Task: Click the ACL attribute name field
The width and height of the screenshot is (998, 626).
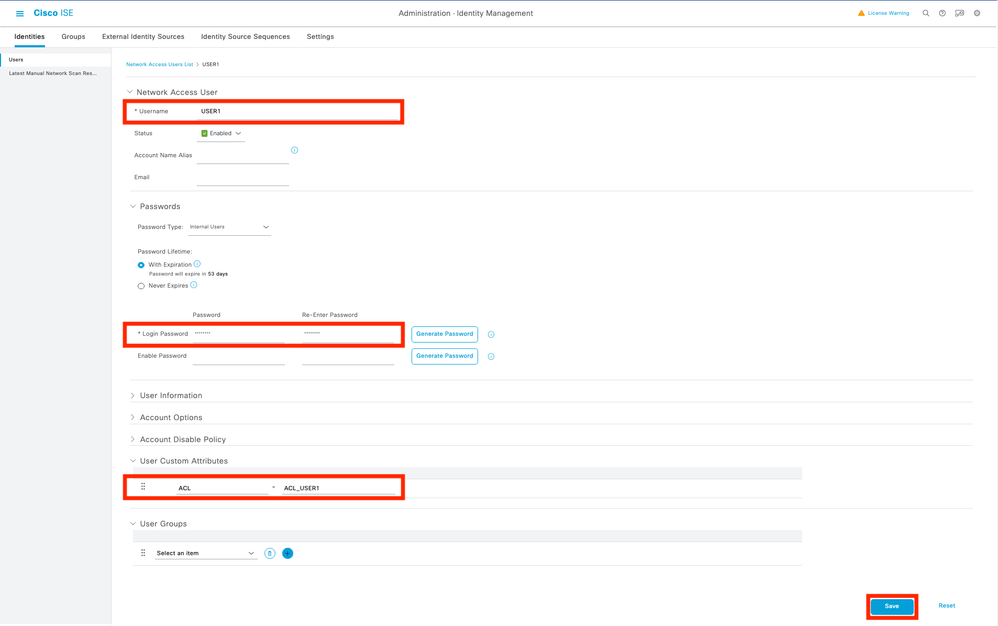Action: pyautogui.click(x=223, y=488)
